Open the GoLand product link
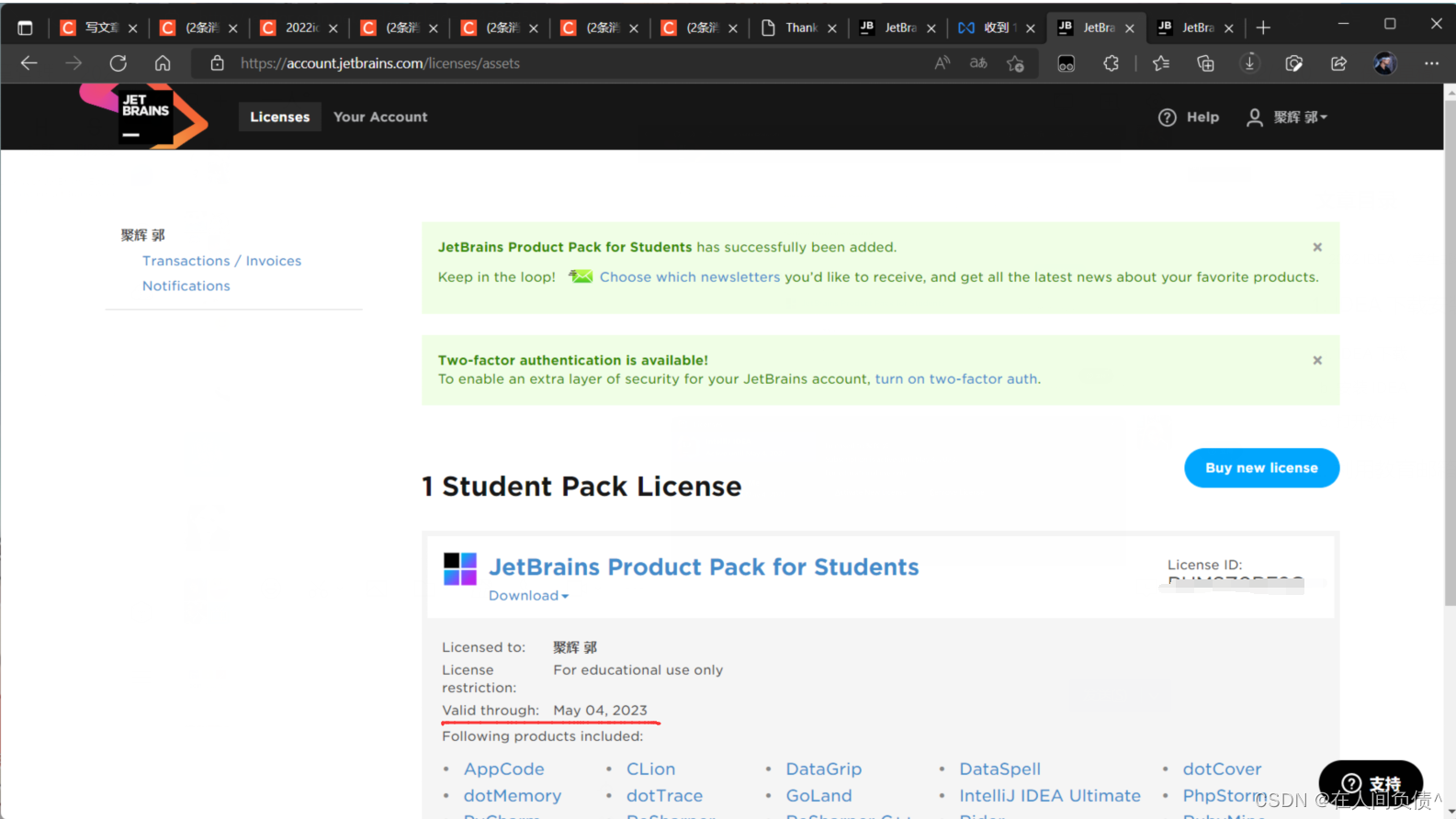1456x819 pixels. point(818,795)
